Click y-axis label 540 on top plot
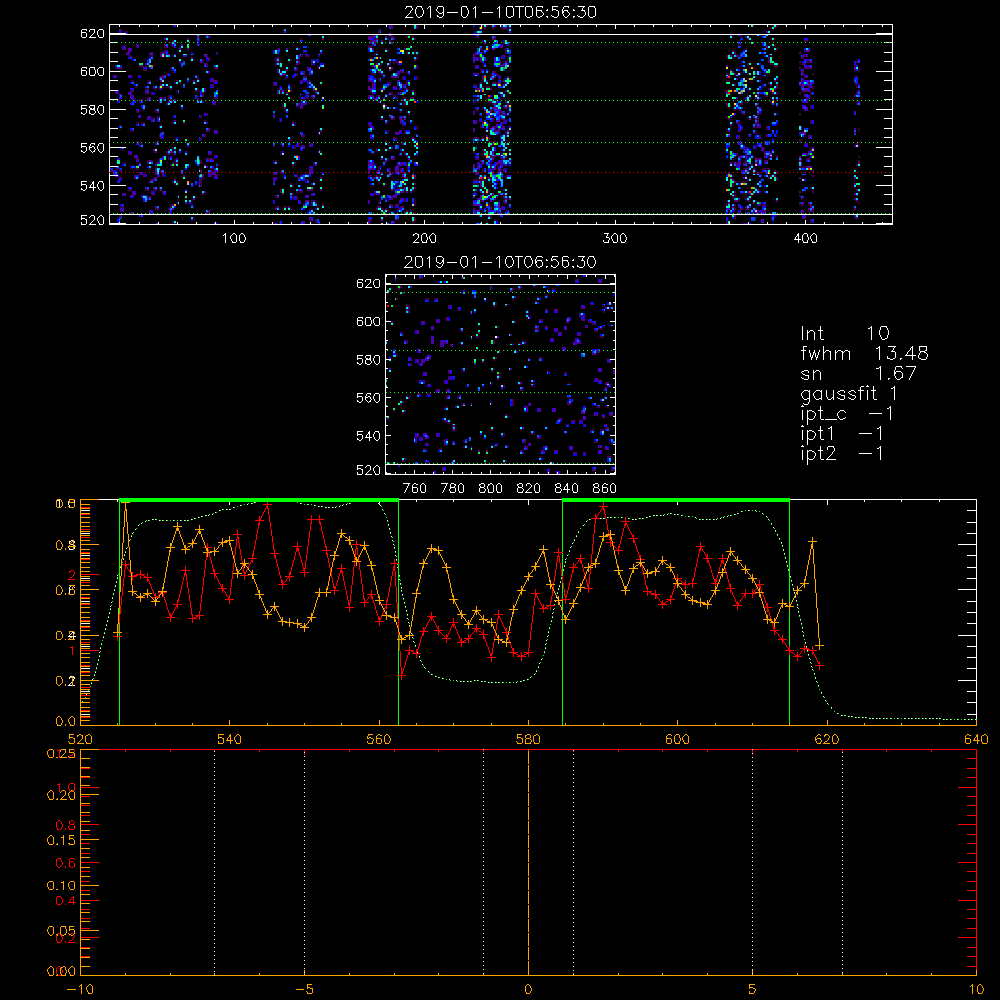 [92, 186]
